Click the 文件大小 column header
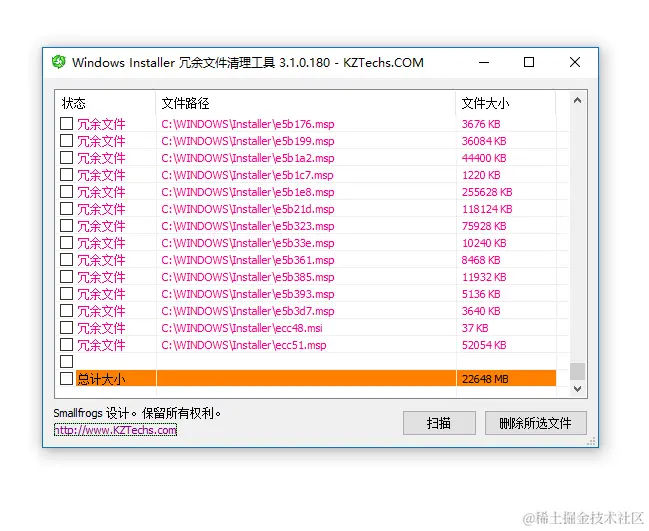The height and width of the screenshot is (531, 649). 505,103
